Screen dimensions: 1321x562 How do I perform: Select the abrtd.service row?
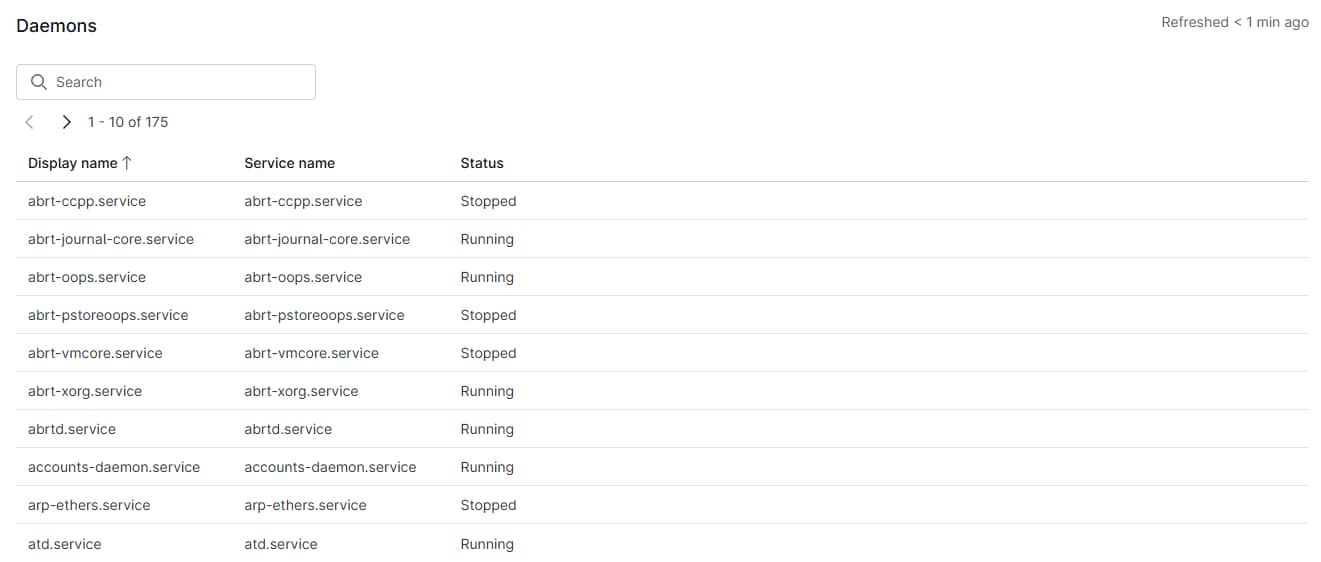[x=72, y=429]
